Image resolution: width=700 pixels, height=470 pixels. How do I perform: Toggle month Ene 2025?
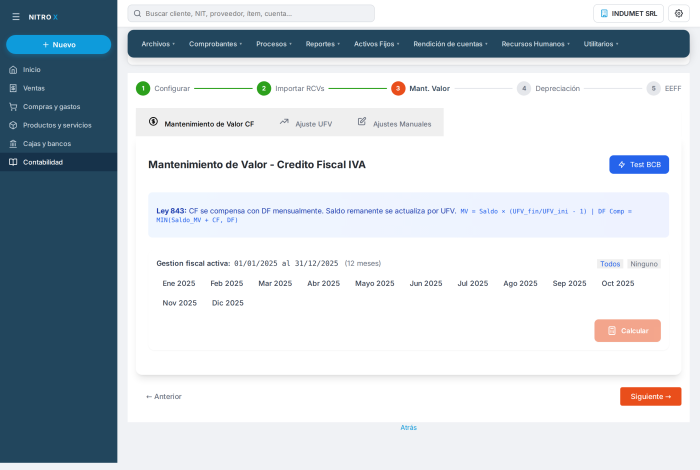[179, 283]
